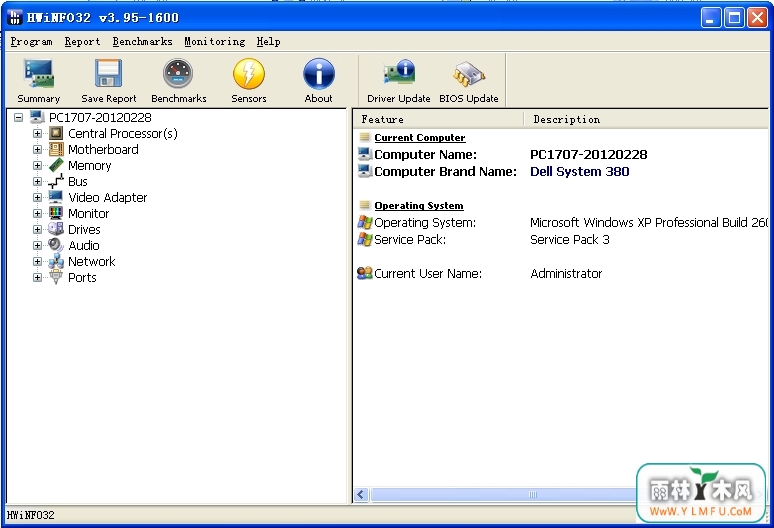Viewport: 774px width, 528px height.
Task: Expand the Memory node
Action: coord(37,165)
